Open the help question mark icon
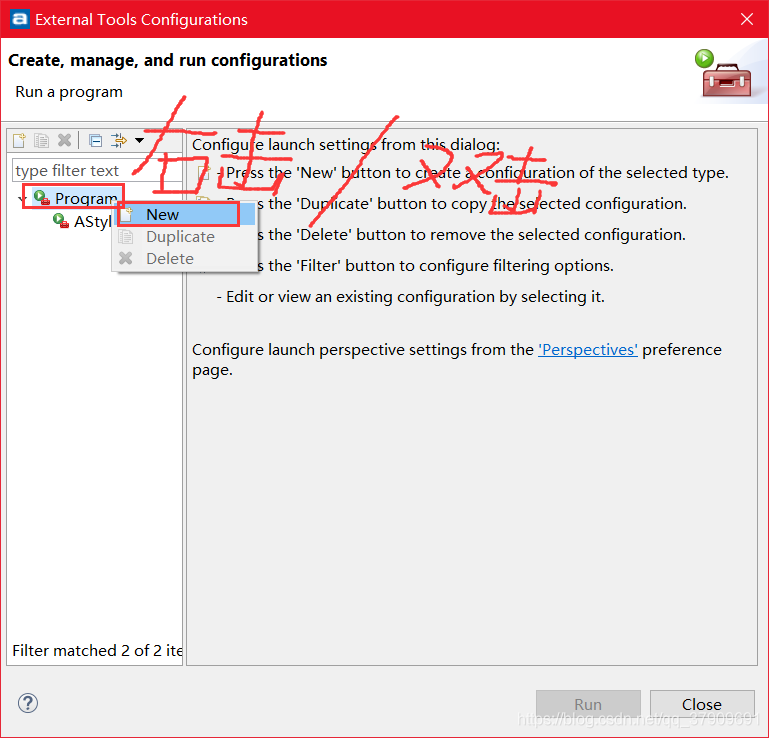This screenshot has height=738, width=769. click(x=28, y=703)
